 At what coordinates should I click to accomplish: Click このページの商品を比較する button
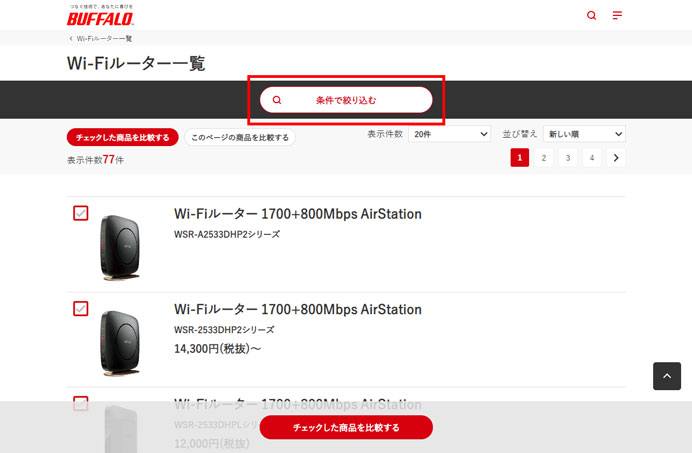(x=240, y=137)
